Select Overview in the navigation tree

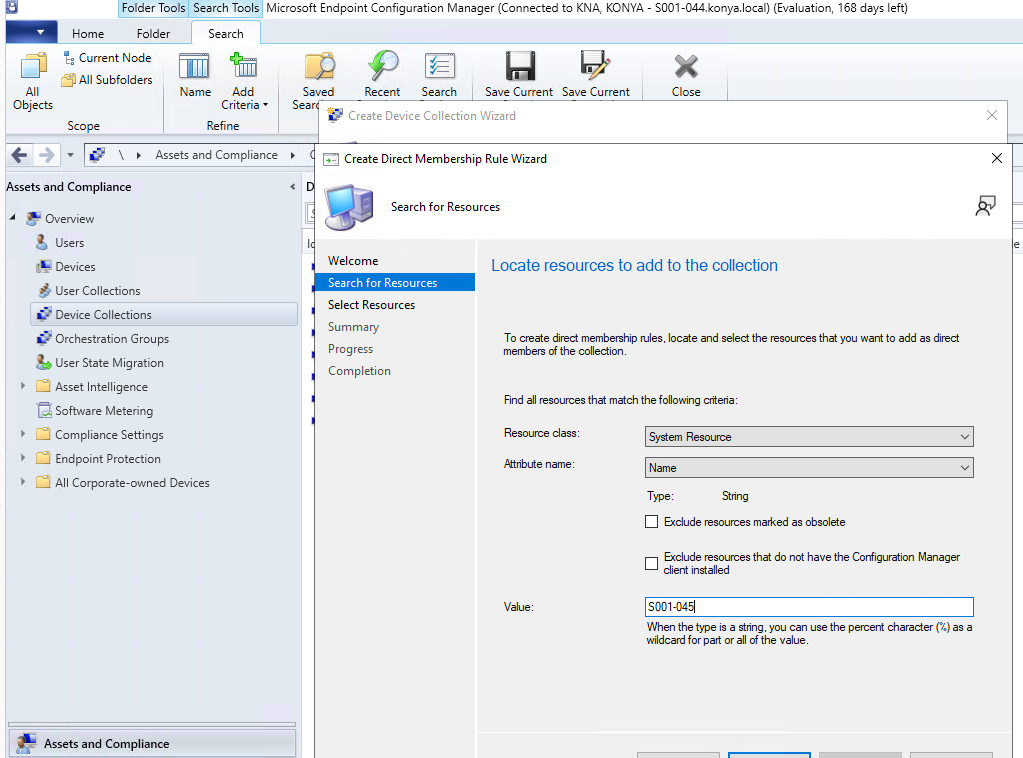tap(69, 219)
